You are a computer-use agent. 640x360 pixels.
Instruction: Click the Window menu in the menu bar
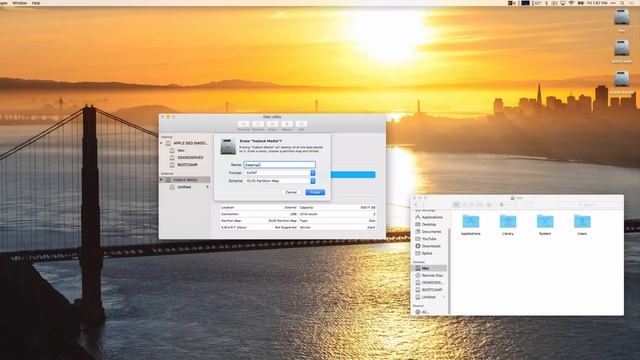20,3
